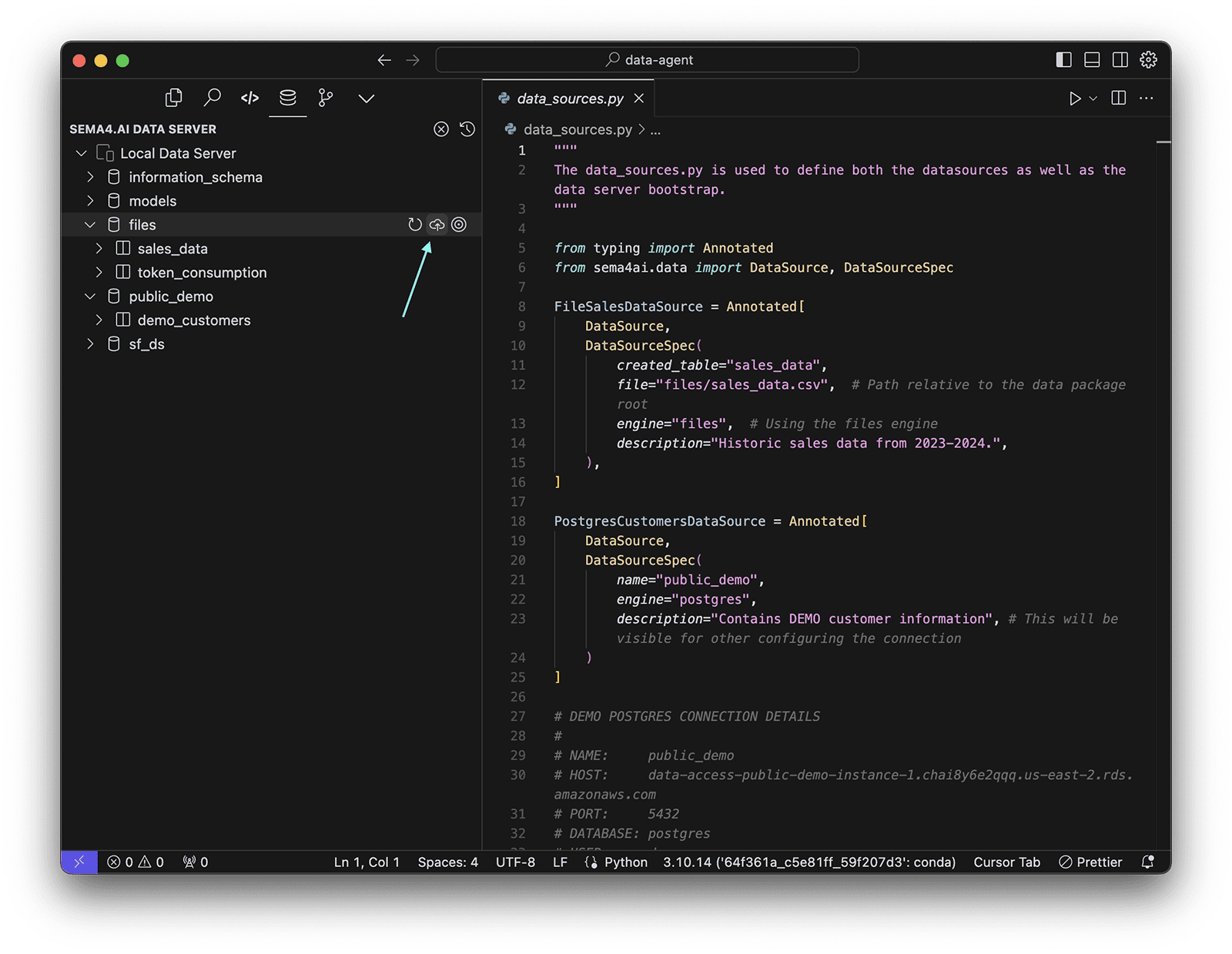This screenshot has height=954, width=1232.
Task: Toggle the secondary side bar layout
Action: coord(1120,60)
